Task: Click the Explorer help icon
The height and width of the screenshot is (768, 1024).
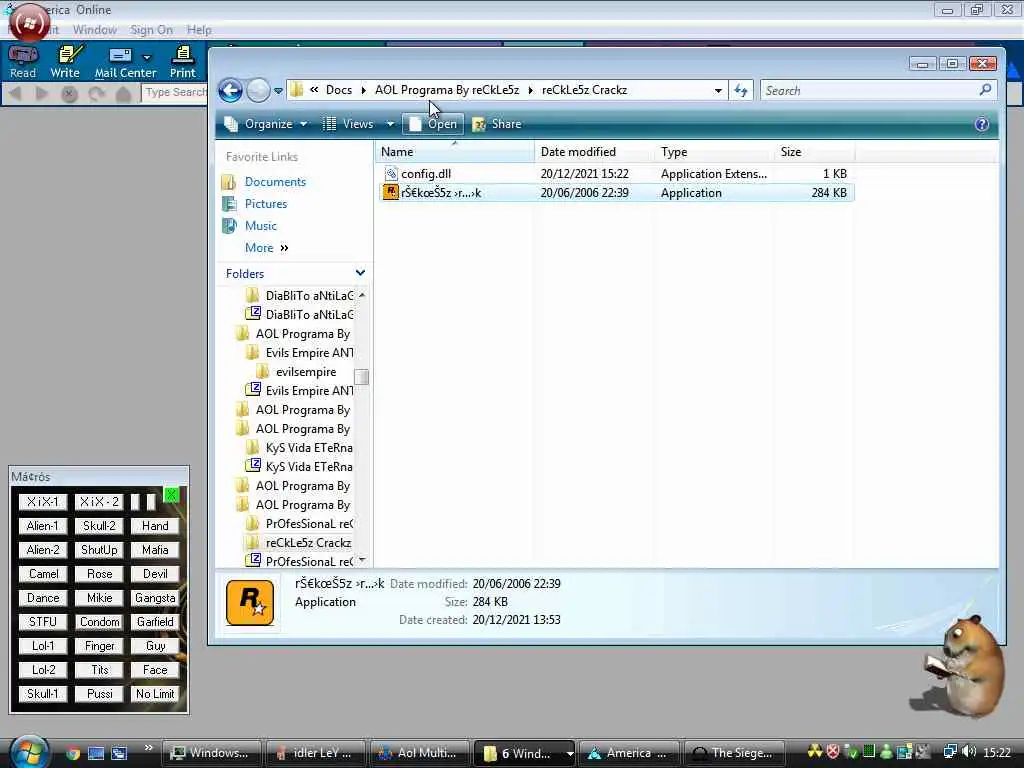Action: [x=982, y=124]
